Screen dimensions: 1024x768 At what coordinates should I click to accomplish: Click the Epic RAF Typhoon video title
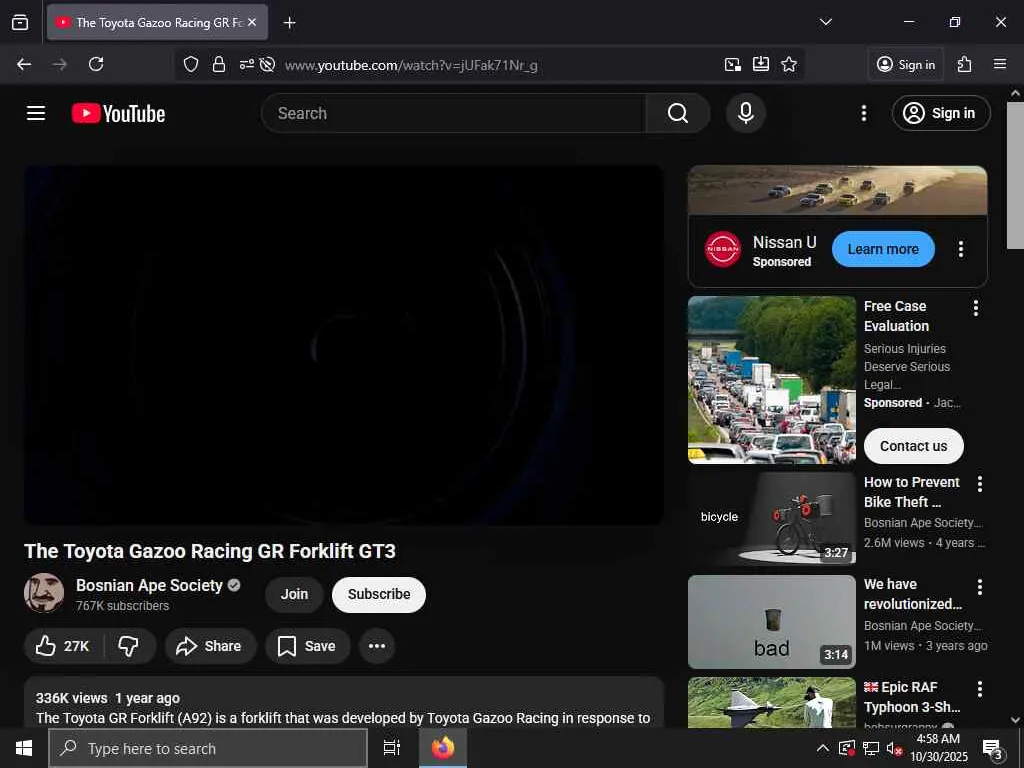point(912,697)
